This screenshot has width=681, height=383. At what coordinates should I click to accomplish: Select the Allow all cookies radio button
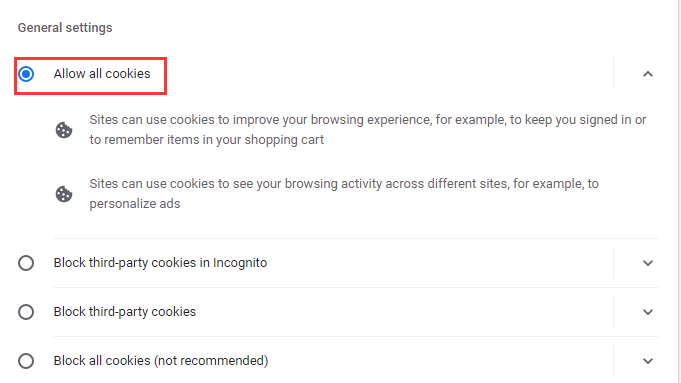26,74
